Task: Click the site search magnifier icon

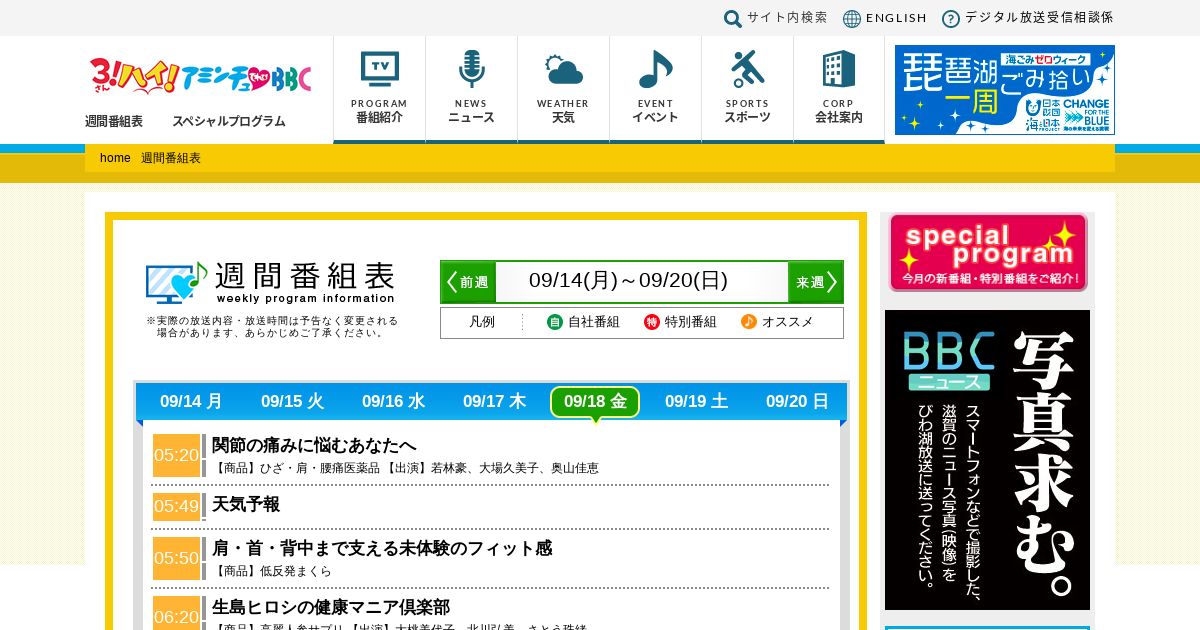Action: (733, 19)
